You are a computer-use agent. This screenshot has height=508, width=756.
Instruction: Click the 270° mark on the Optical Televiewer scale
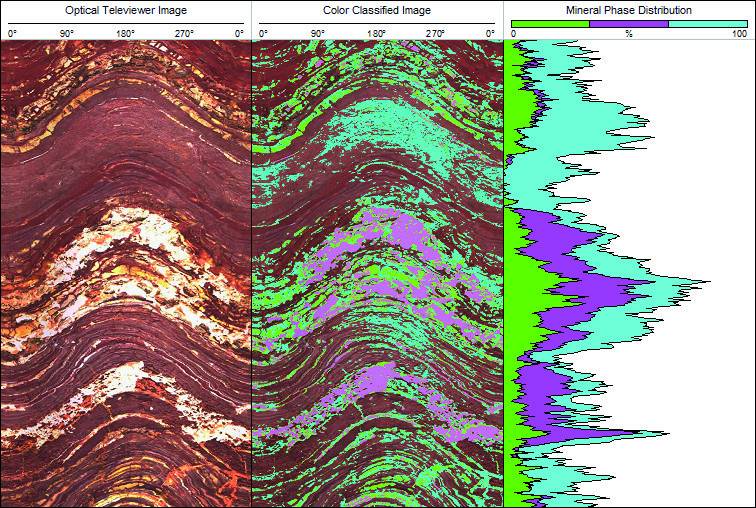185,34
